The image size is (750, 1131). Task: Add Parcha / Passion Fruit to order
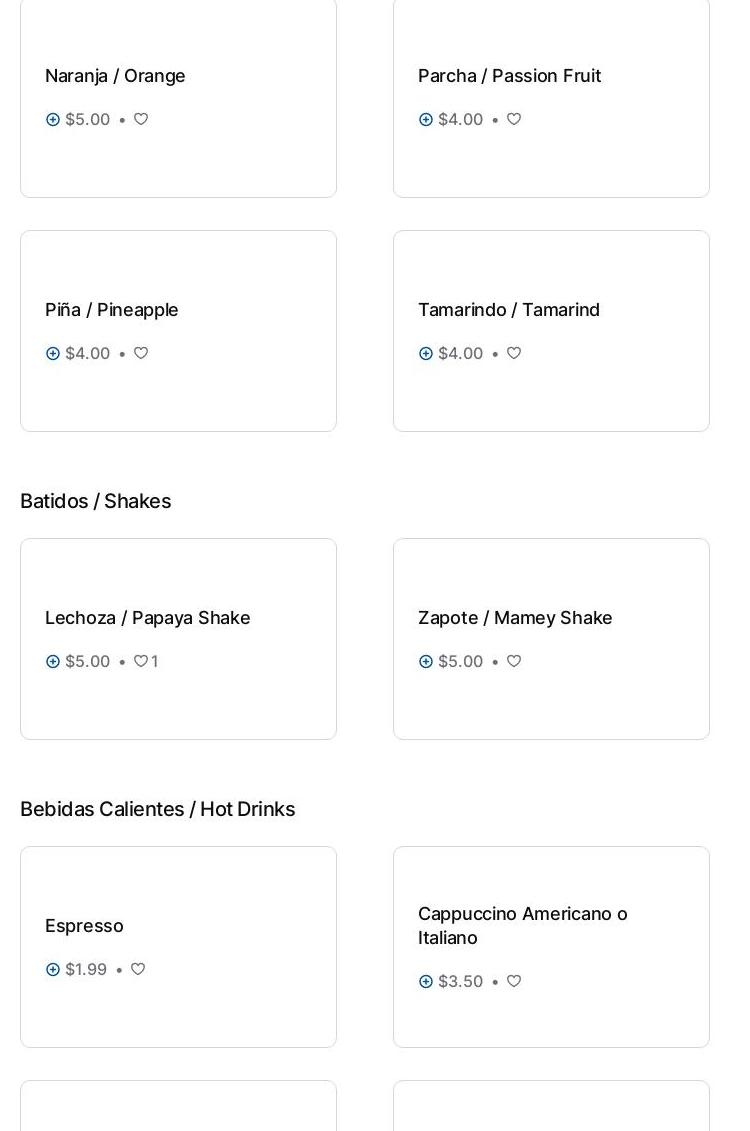(426, 120)
